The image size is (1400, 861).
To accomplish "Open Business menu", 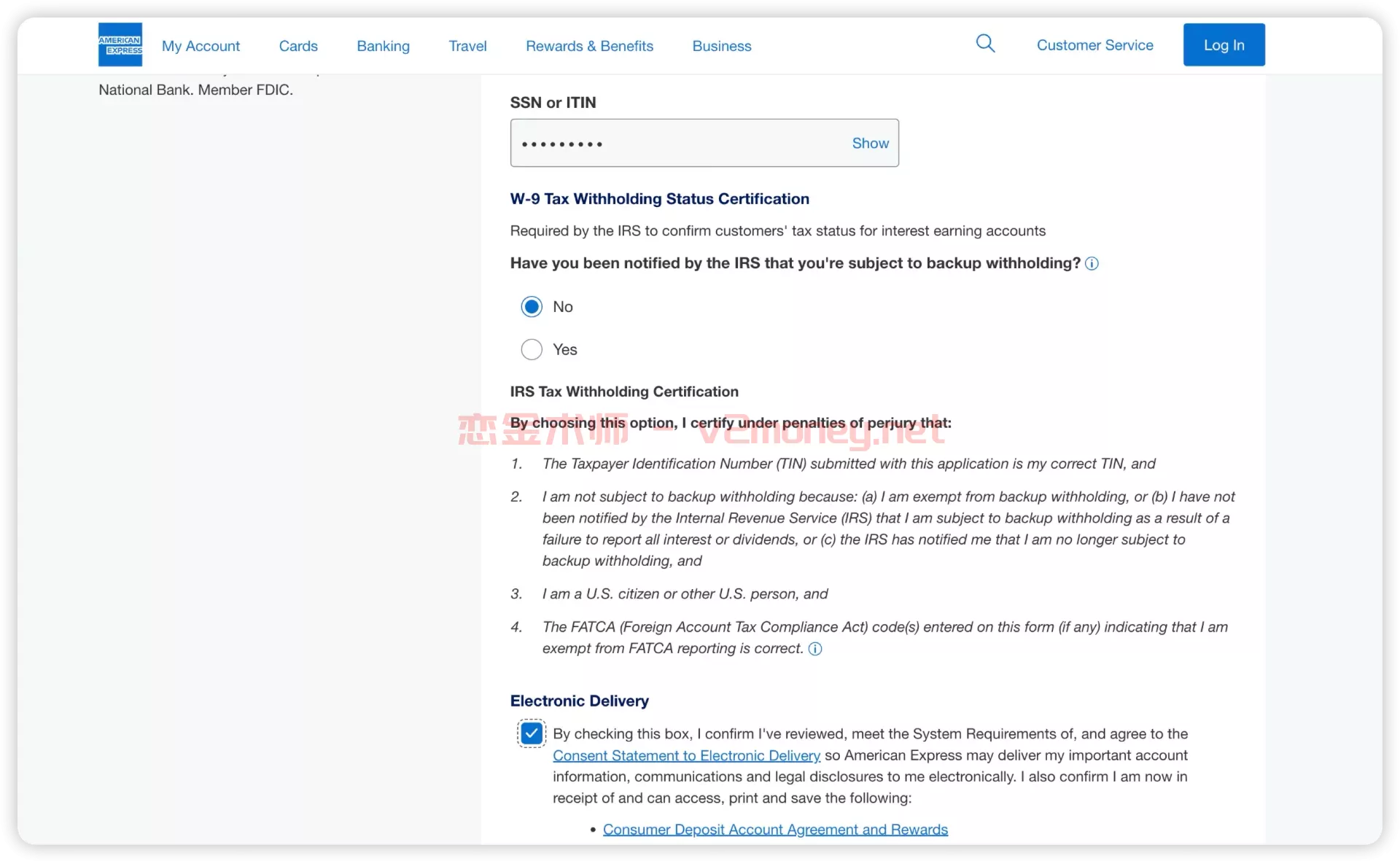I will pyautogui.click(x=721, y=46).
